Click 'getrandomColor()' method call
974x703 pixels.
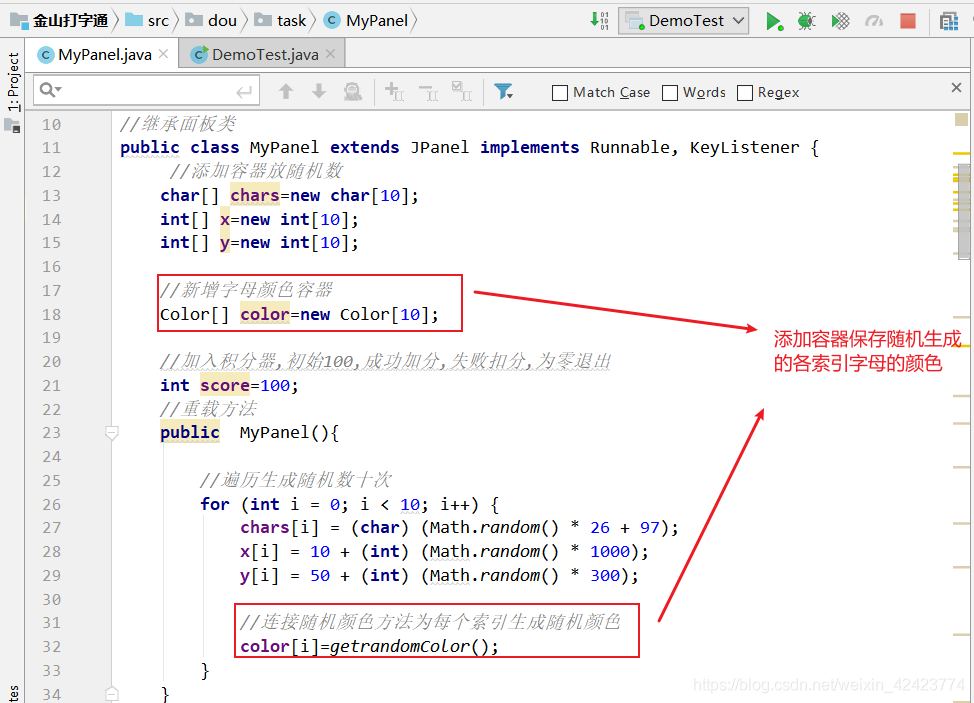tap(410, 647)
